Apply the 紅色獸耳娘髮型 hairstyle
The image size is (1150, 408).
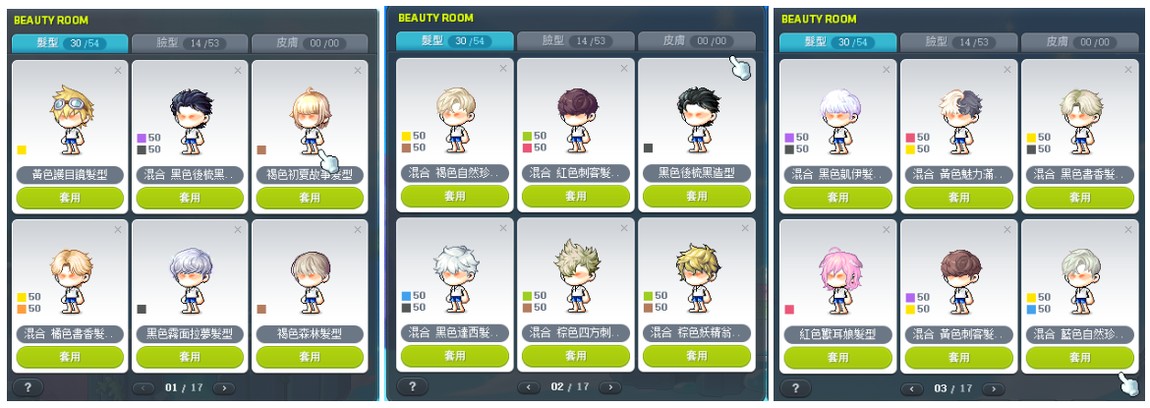click(x=838, y=357)
